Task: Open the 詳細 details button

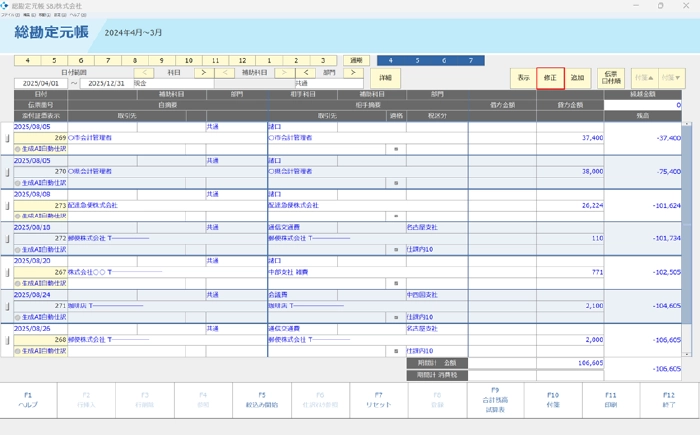Action: click(384, 77)
